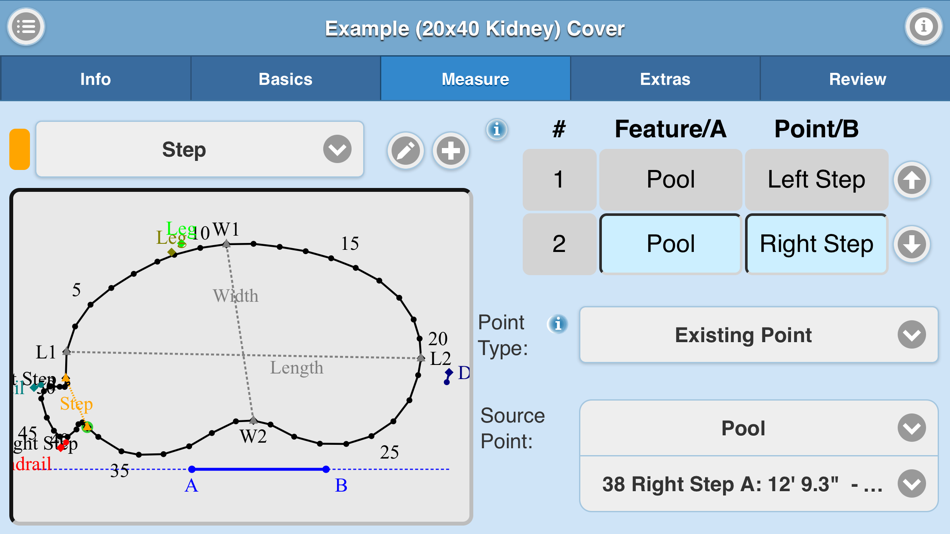950x534 pixels.
Task: Expand the Existing Point type dropdown
Action: coord(759,335)
